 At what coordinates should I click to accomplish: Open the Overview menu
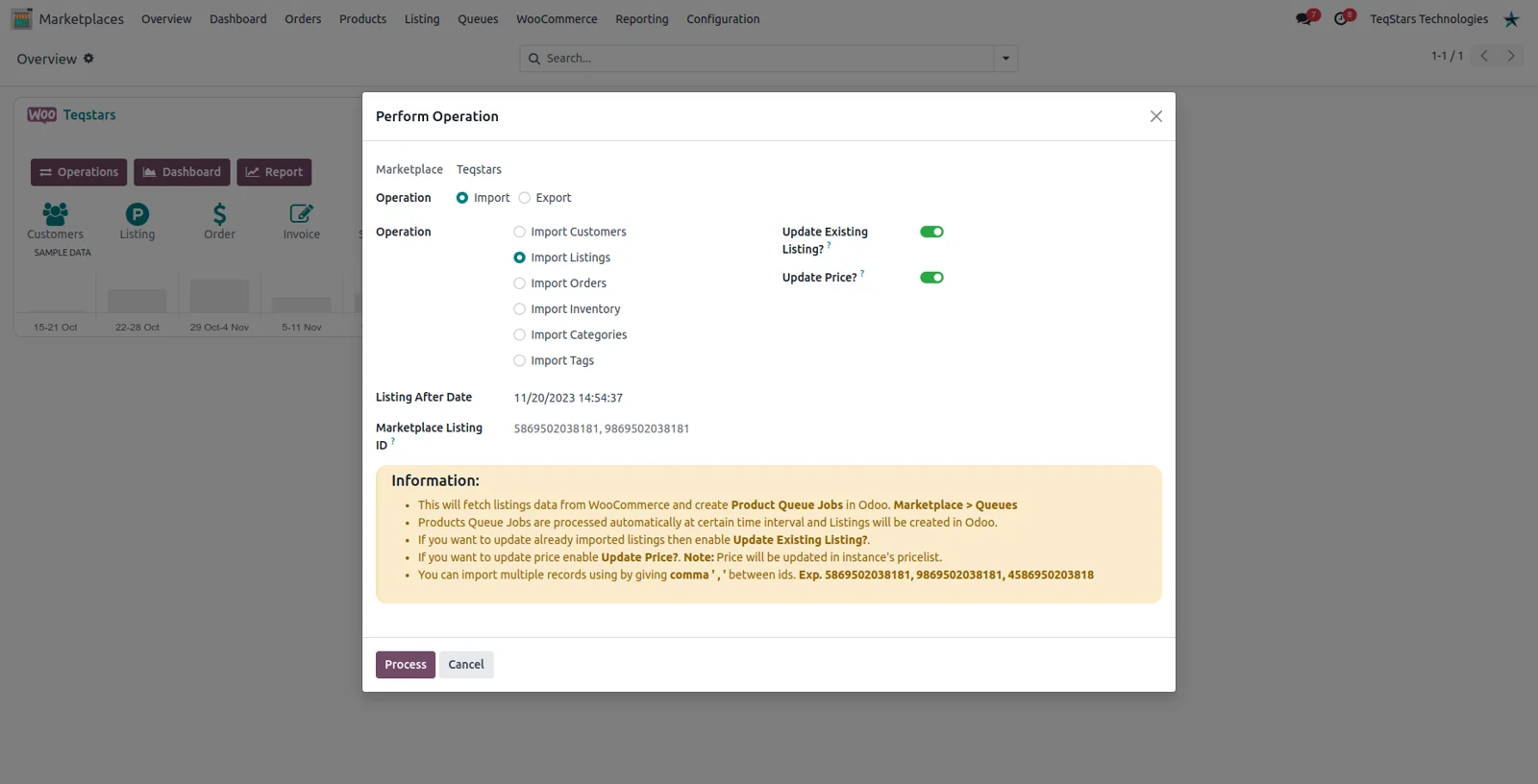[x=166, y=19]
